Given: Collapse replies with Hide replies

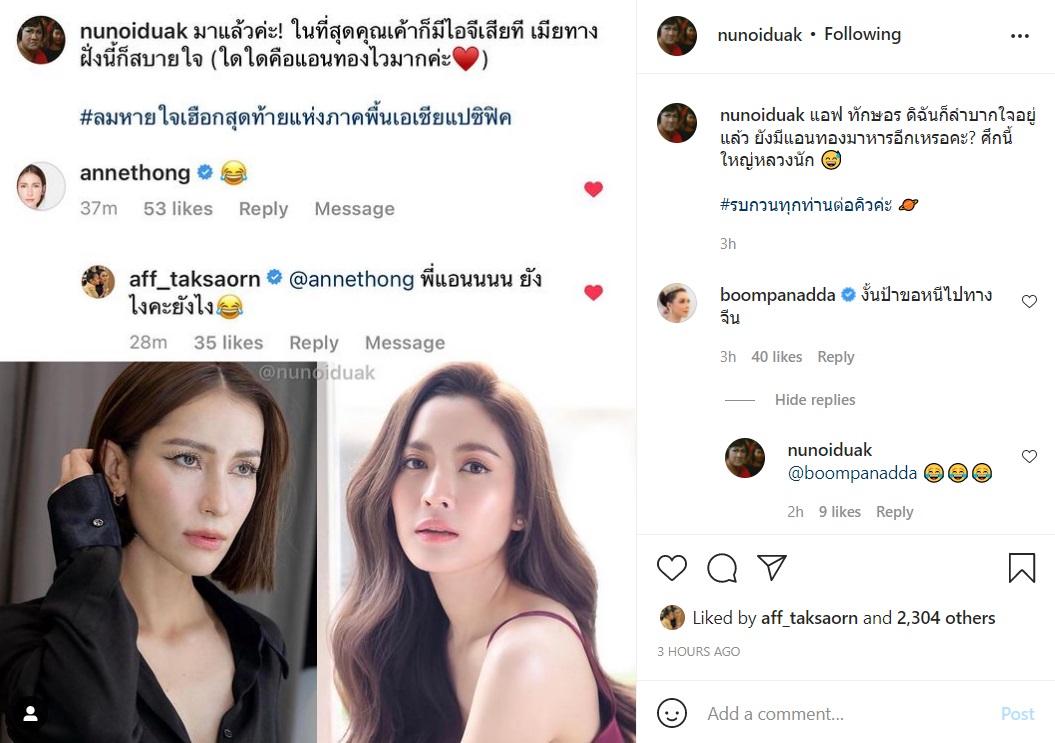Looking at the screenshot, I should pyautogui.click(x=815, y=400).
